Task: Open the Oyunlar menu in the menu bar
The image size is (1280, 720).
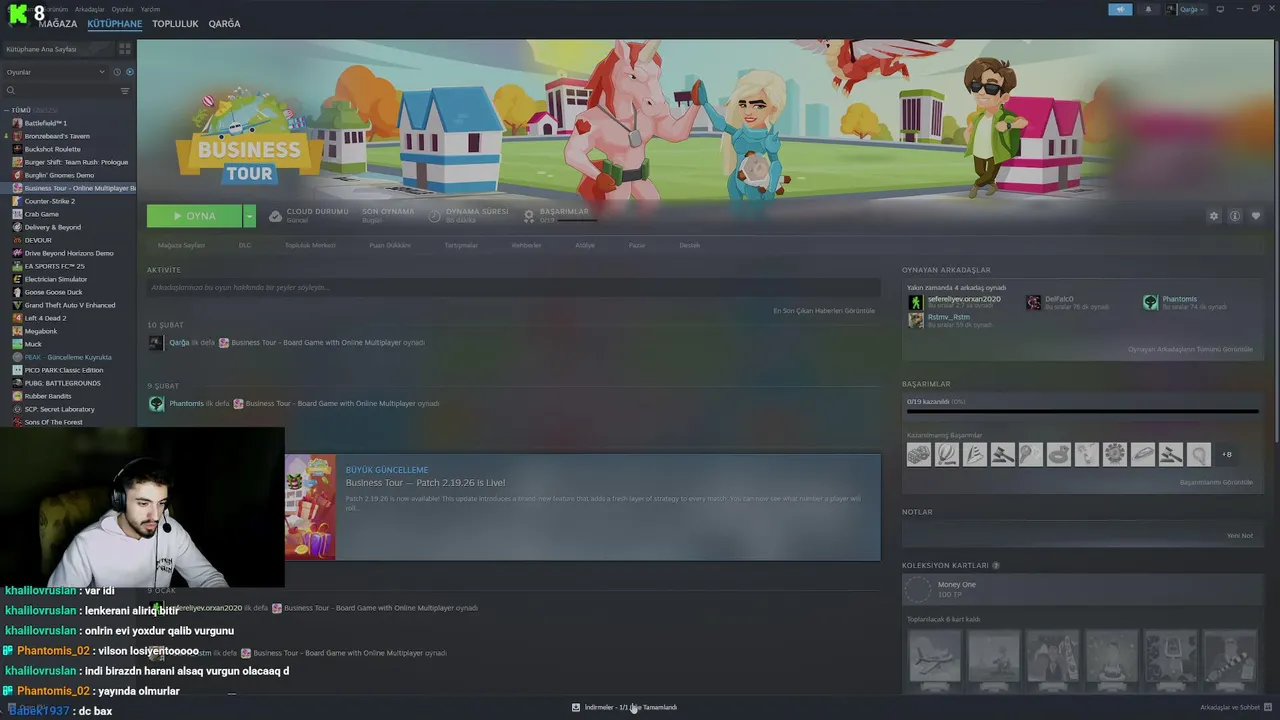Action: point(122,9)
